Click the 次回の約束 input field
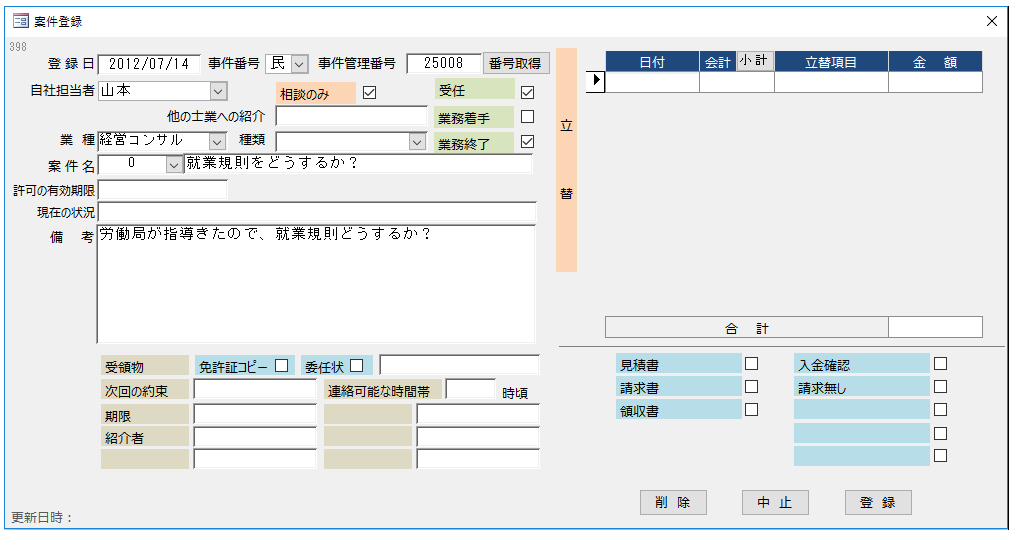Image resolution: width=1015 pixels, height=535 pixels. click(x=255, y=389)
